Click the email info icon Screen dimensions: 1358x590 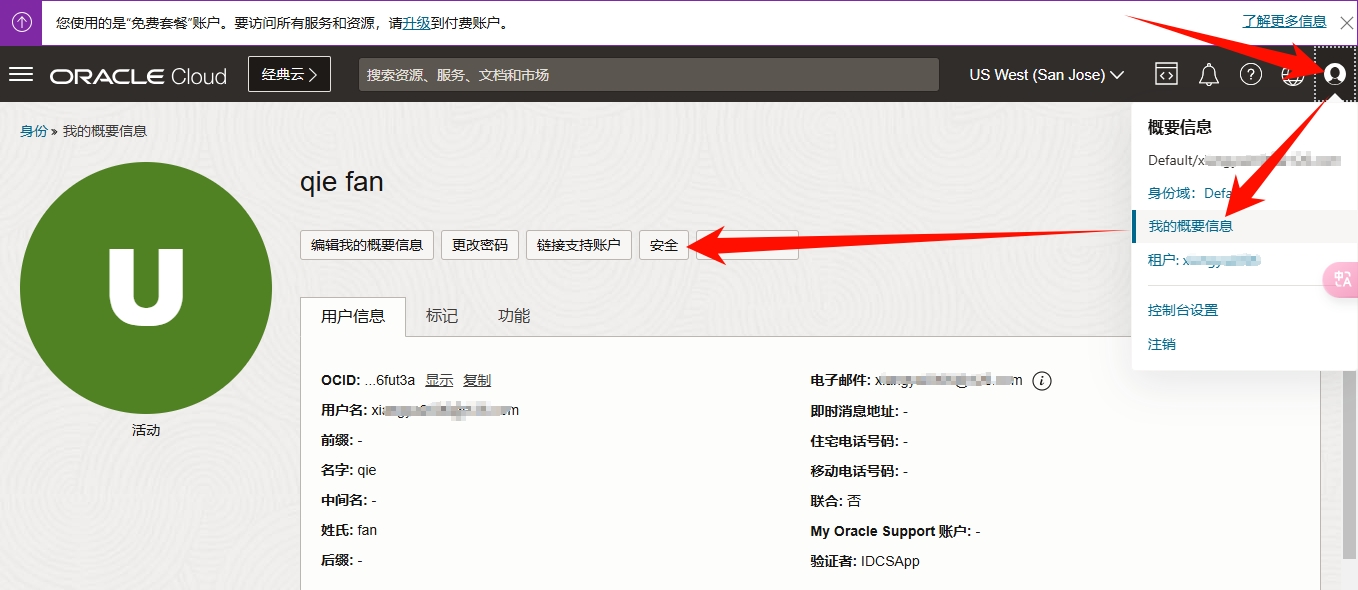pyautogui.click(x=1042, y=381)
